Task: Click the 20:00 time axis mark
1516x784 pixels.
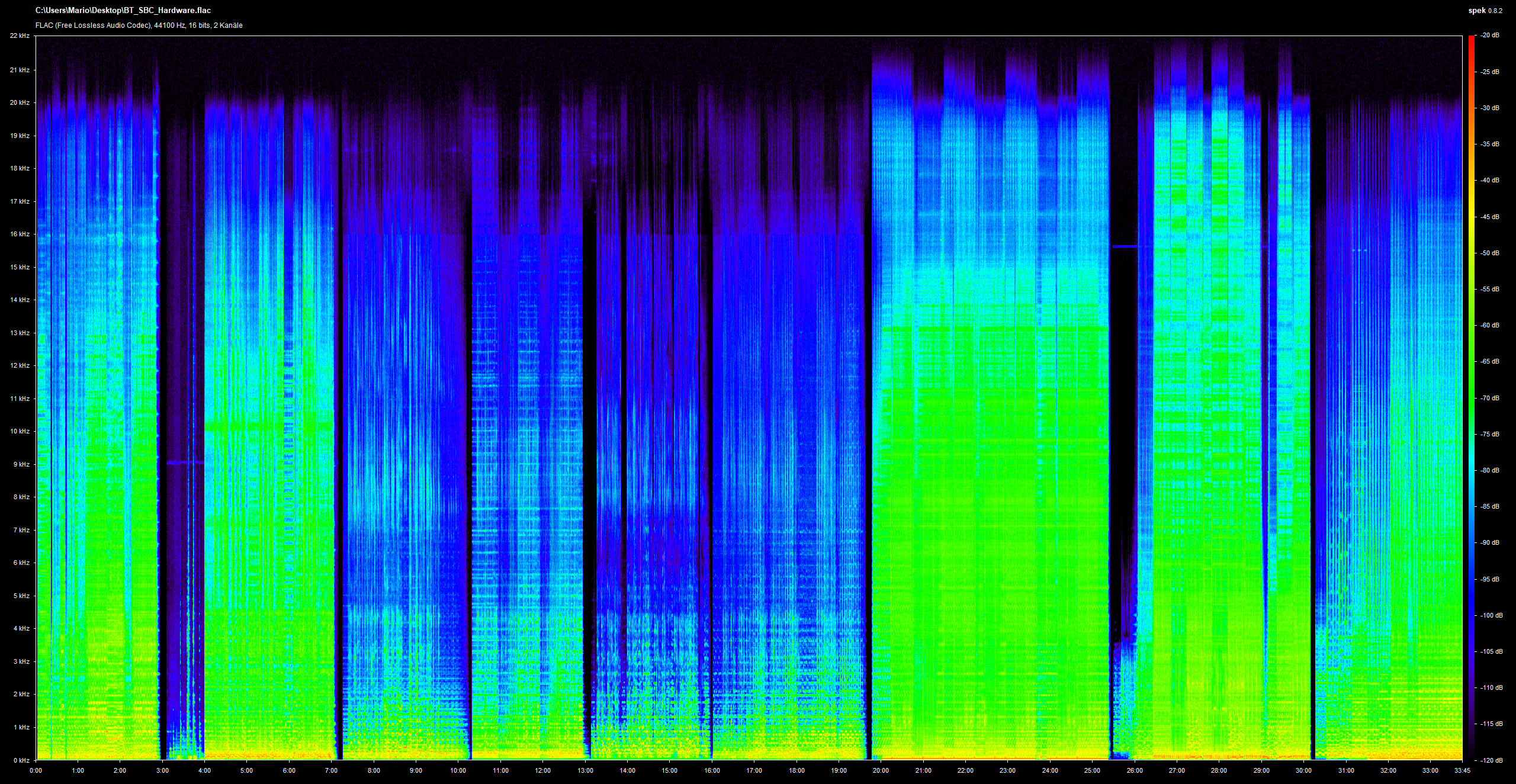Action: 880,771
